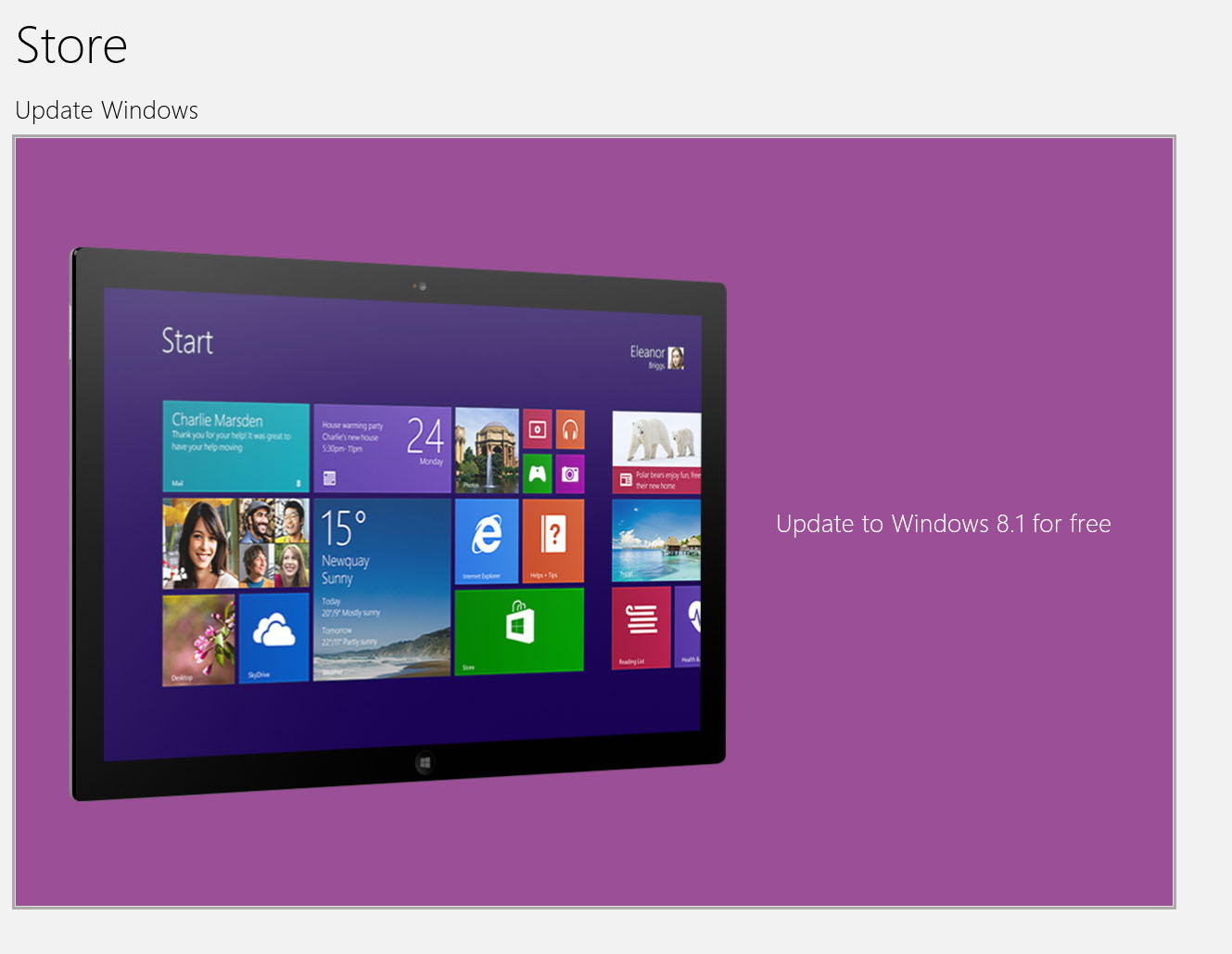Click the green Store tile icon
The width and height of the screenshot is (1232, 954).
coord(519,629)
